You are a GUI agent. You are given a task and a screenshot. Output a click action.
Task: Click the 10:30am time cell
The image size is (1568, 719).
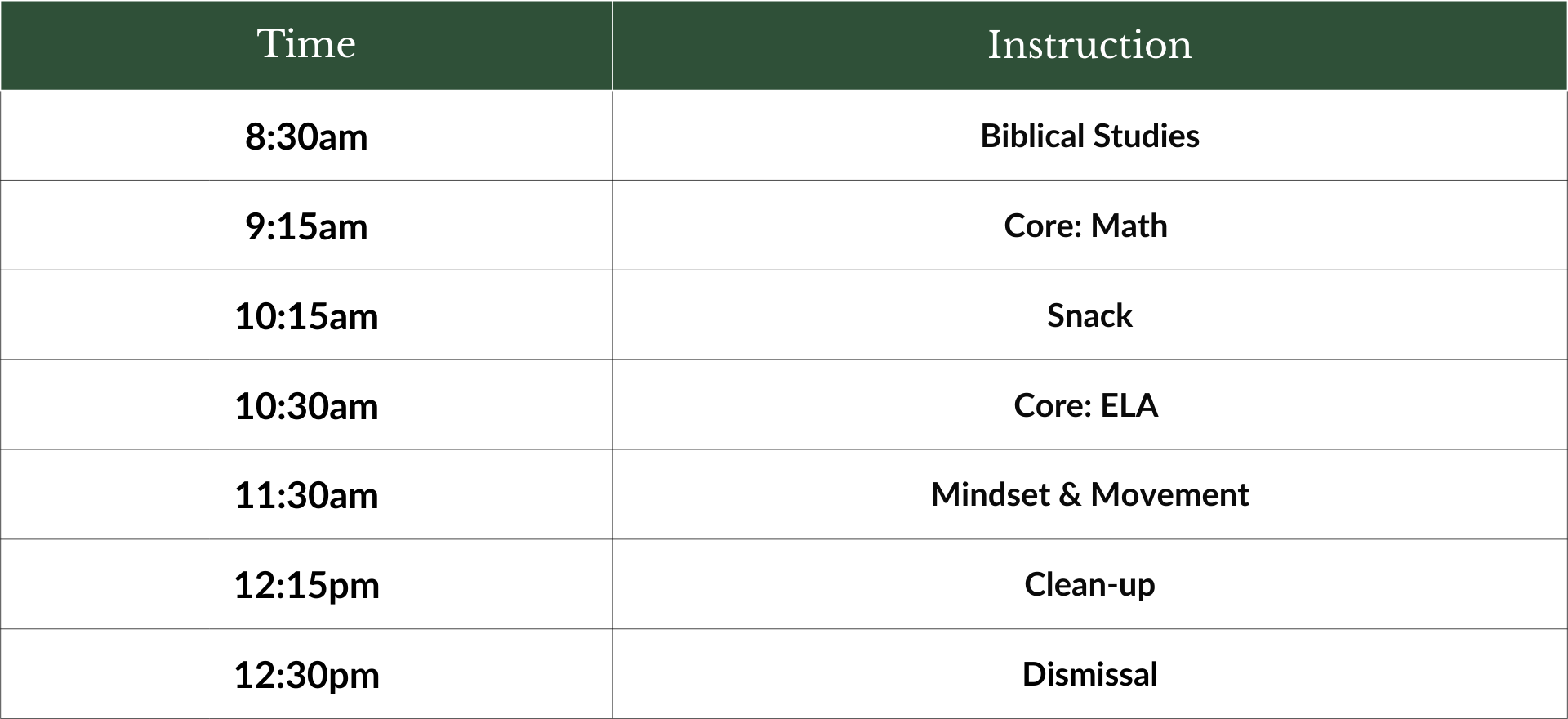[306, 404]
